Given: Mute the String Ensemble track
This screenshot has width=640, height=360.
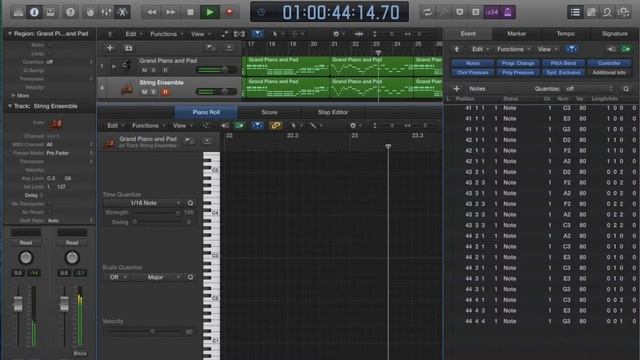Looking at the screenshot, I should click(x=144, y=92).
